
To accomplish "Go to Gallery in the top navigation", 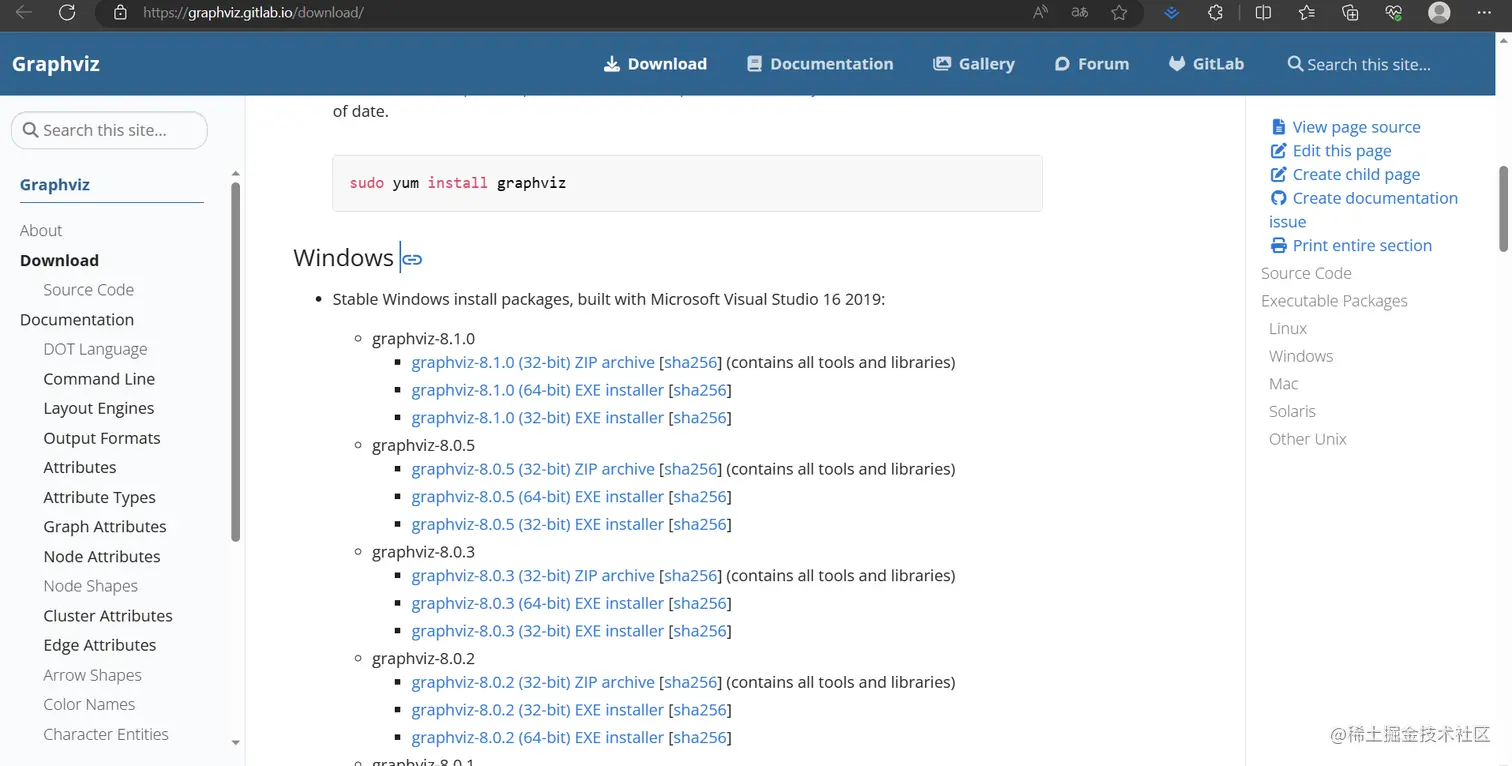I will tap(974, 64).
